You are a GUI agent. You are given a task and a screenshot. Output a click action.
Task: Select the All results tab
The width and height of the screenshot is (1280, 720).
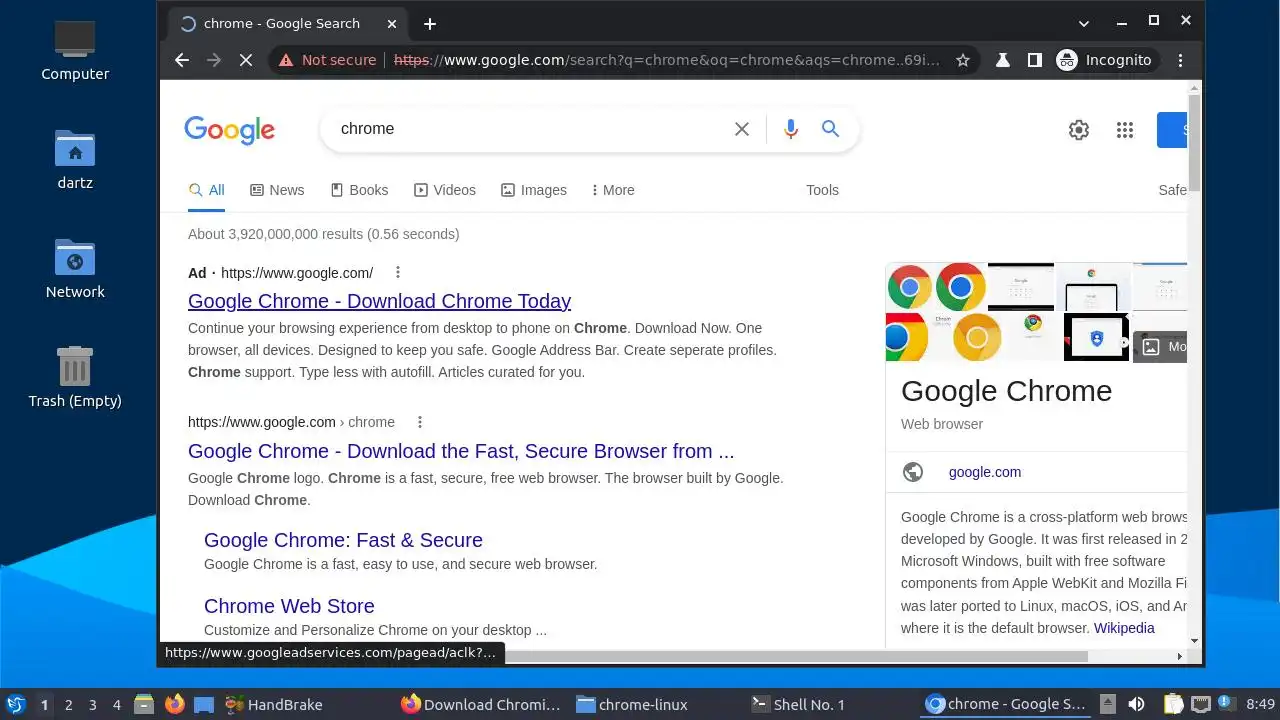[207, 190]
